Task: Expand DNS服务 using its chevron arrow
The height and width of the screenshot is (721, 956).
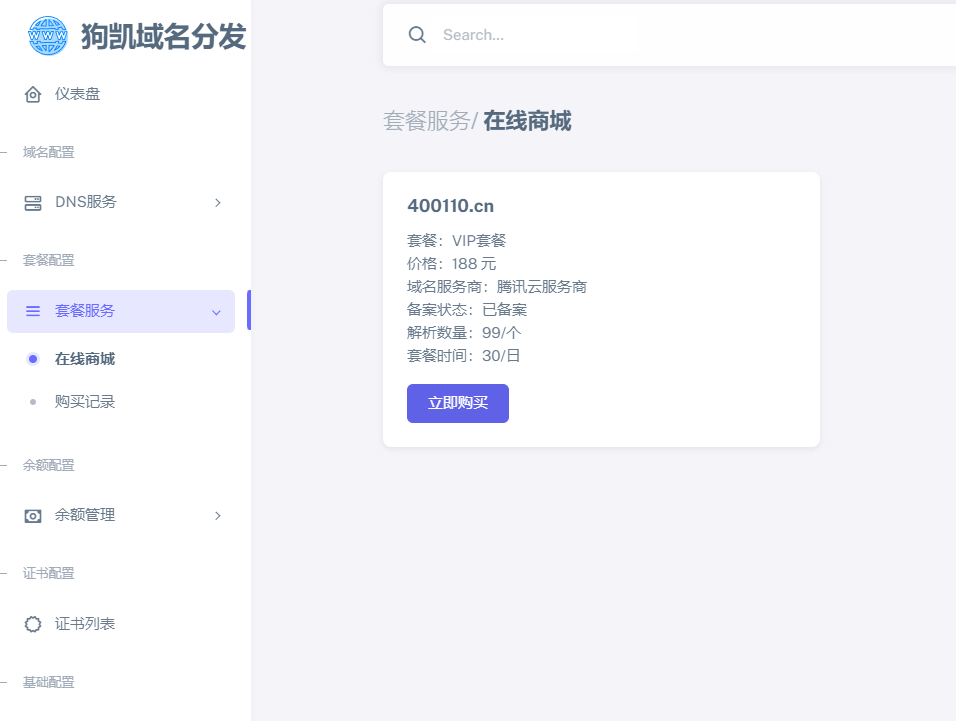Action: point(218,202)
